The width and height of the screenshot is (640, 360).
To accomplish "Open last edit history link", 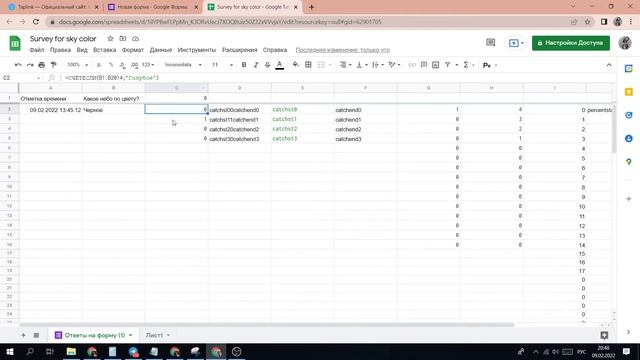I will 342,50.
